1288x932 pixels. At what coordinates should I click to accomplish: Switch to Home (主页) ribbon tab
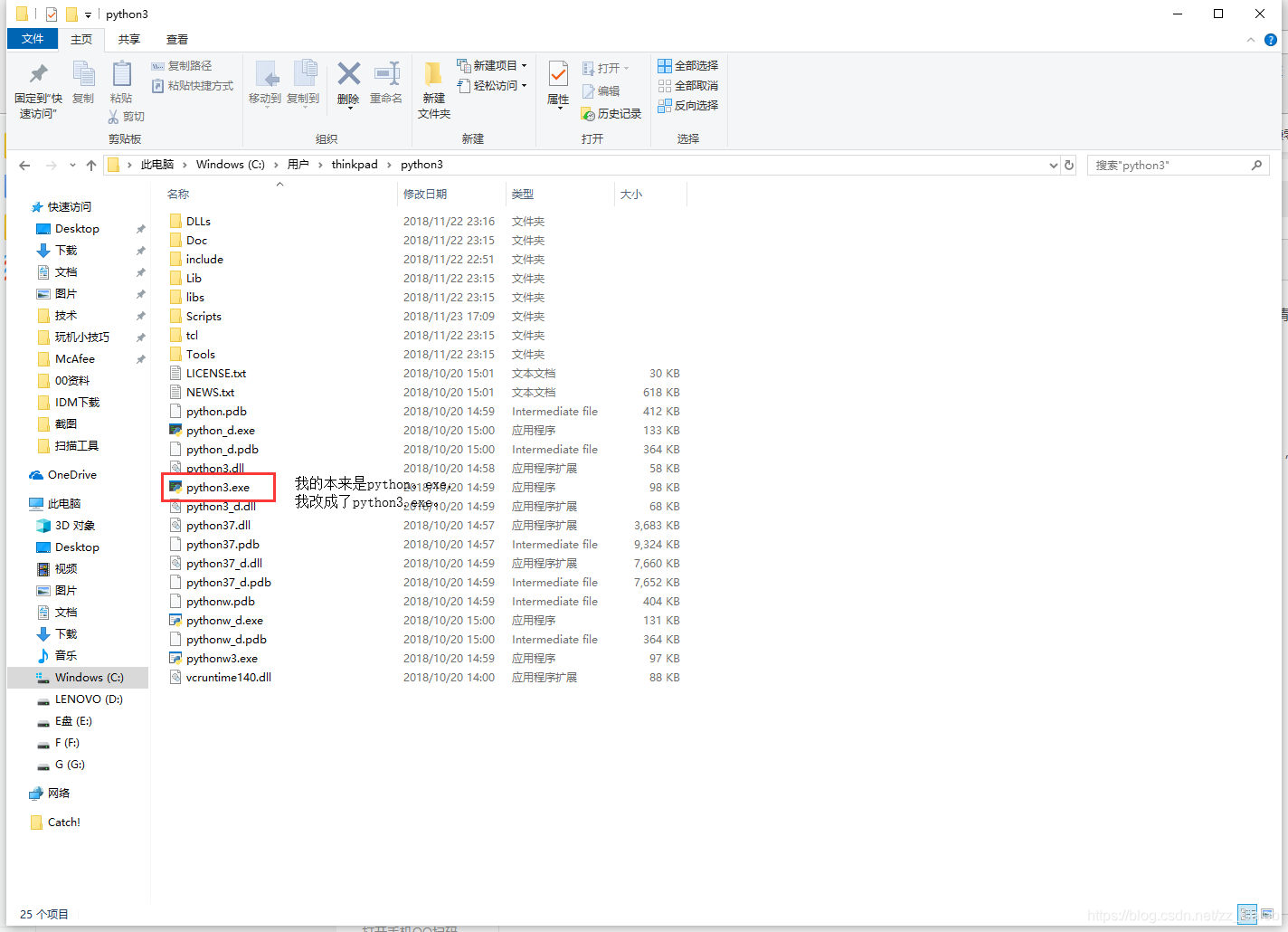(x=81, y=39)
